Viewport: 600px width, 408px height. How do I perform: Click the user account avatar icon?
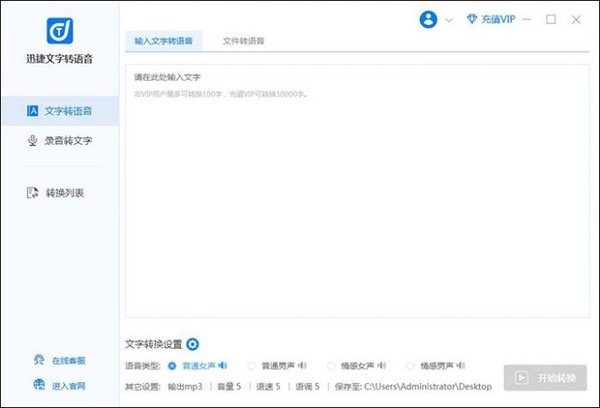point(429,19)
